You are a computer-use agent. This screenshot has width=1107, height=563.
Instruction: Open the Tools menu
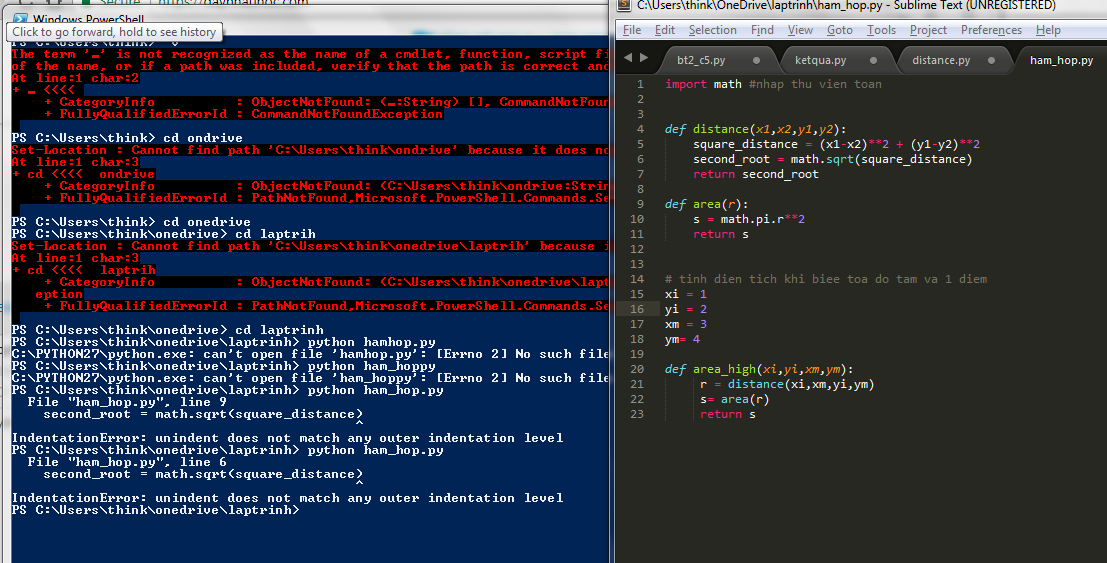pos(881,30)
